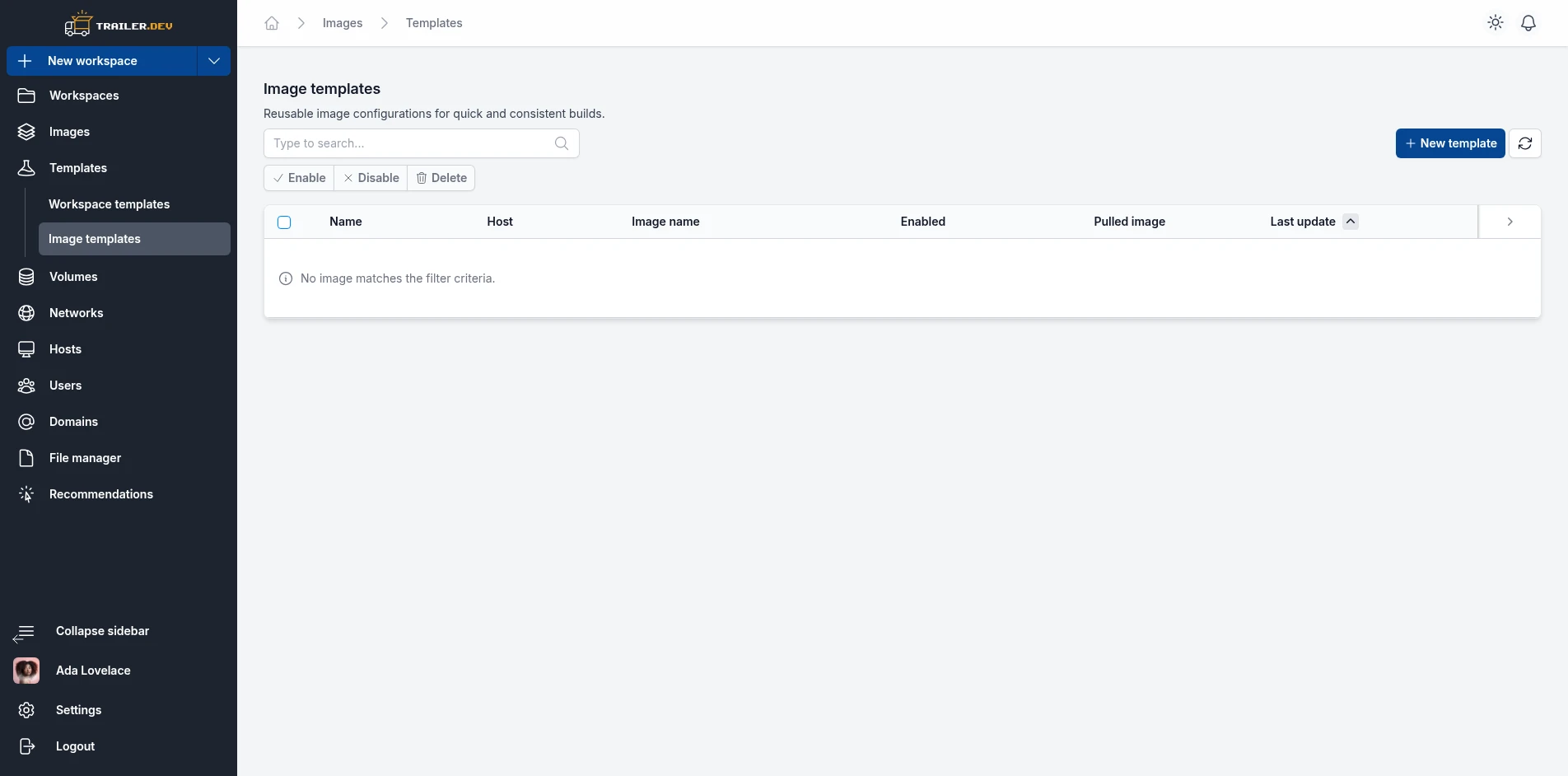Click the Last update column header text
The height and width of the screenshot is (776, 1568).
coord(1303,222)
